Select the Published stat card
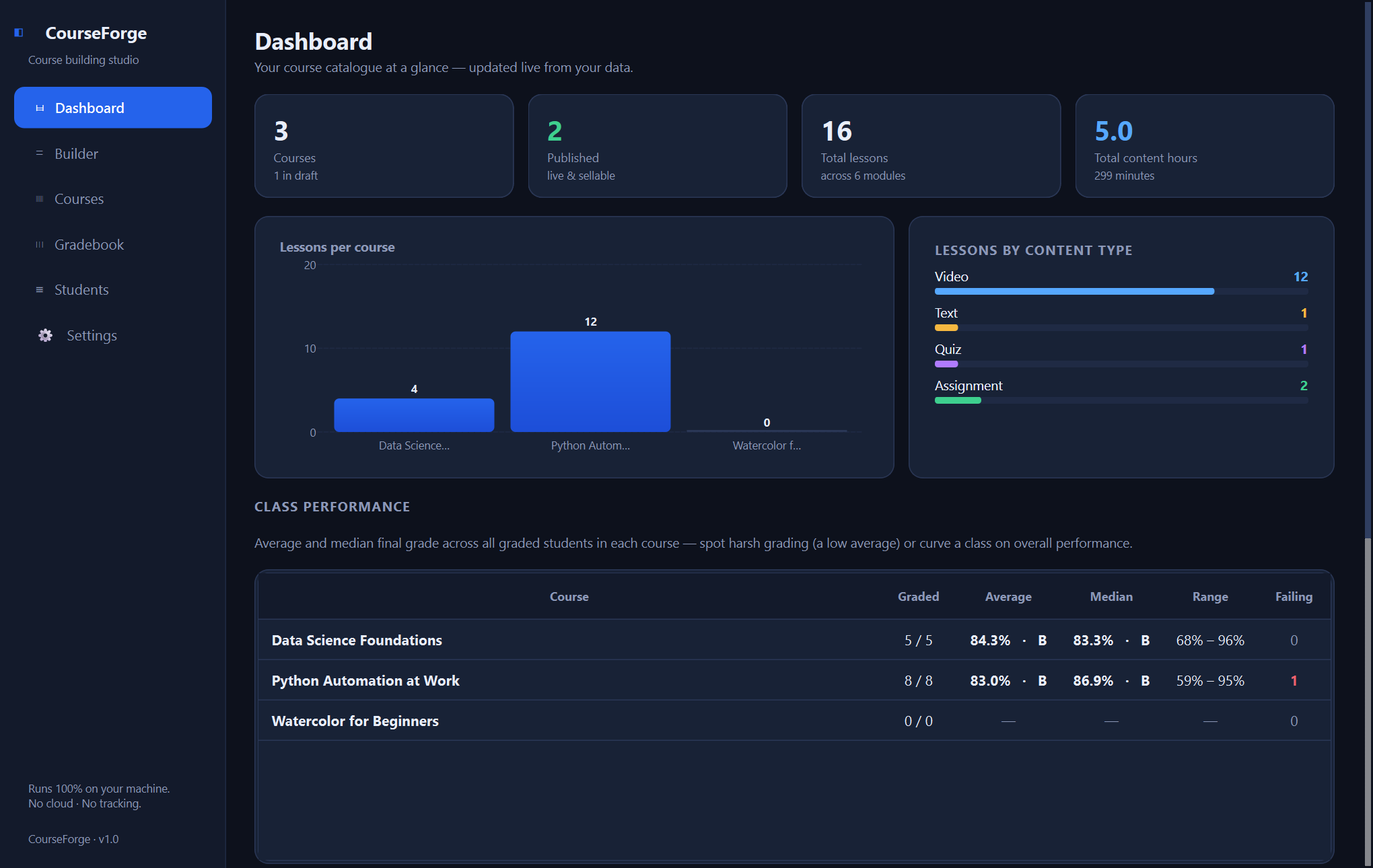The image size is (1373, 868). tap(658, 146)
